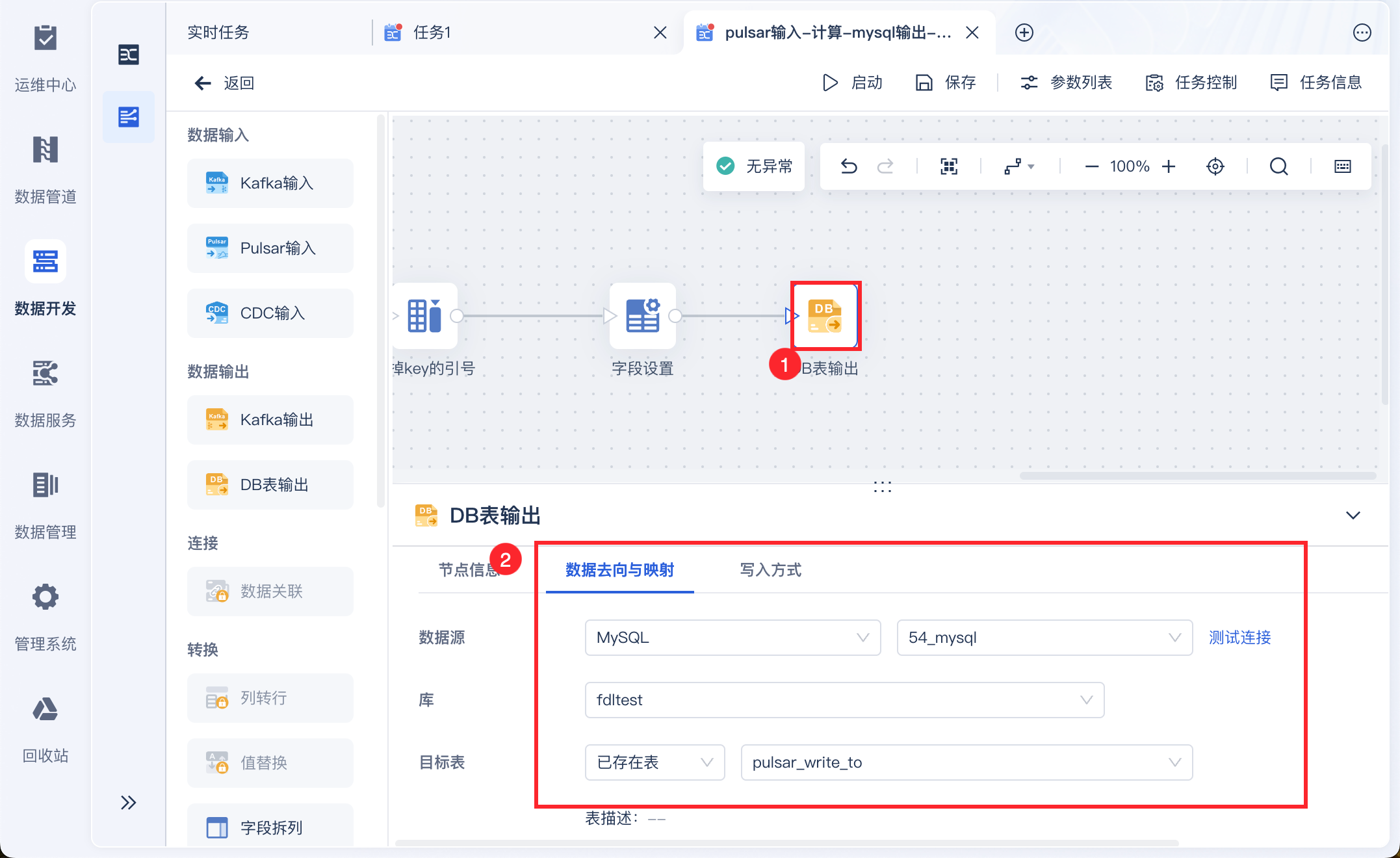Screen dimensions: 1400x858
Task: Expand the fdltest database dropdown
Action: pos(844,700)
